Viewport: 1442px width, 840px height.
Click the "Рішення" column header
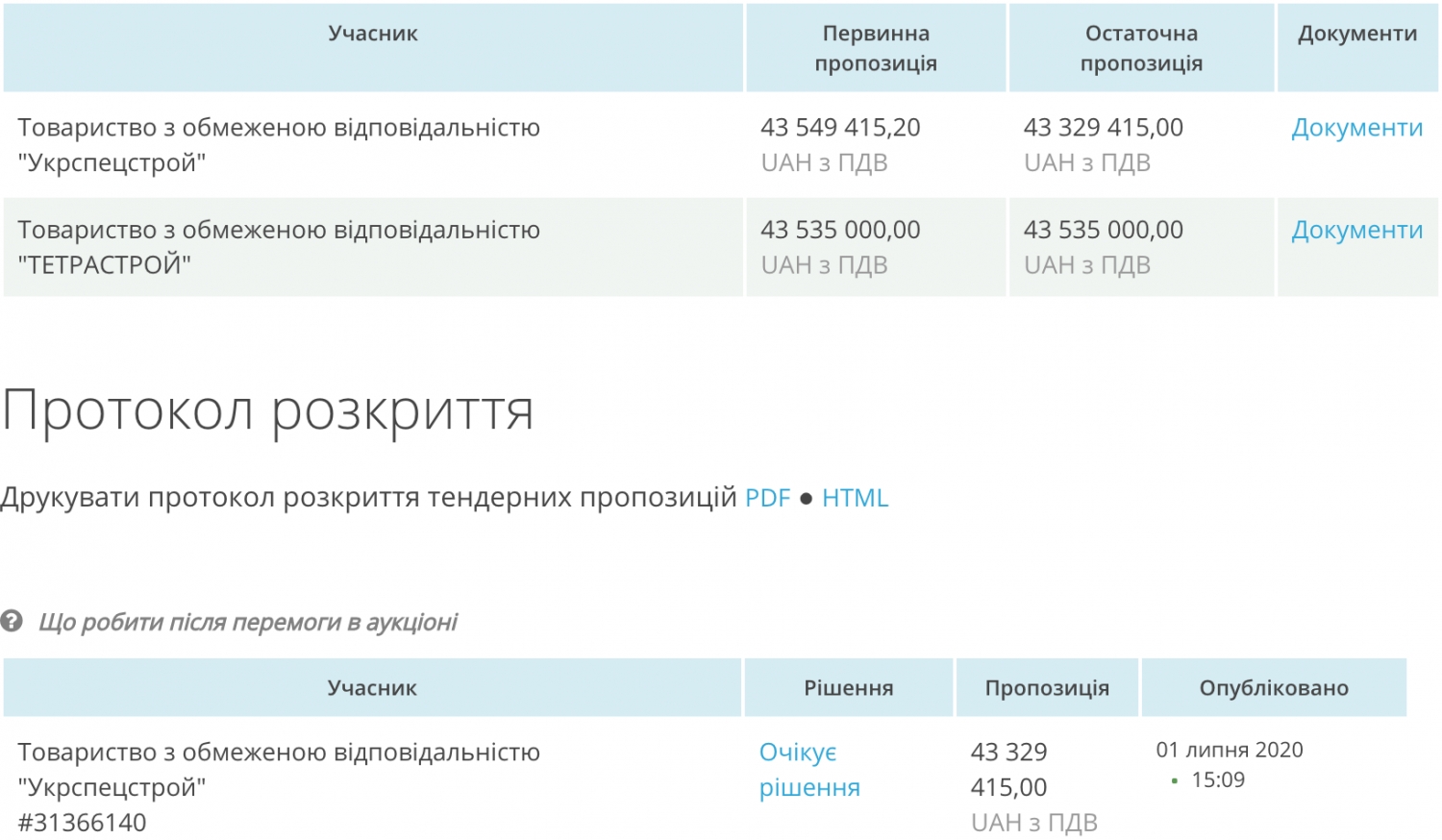point(849,688)
